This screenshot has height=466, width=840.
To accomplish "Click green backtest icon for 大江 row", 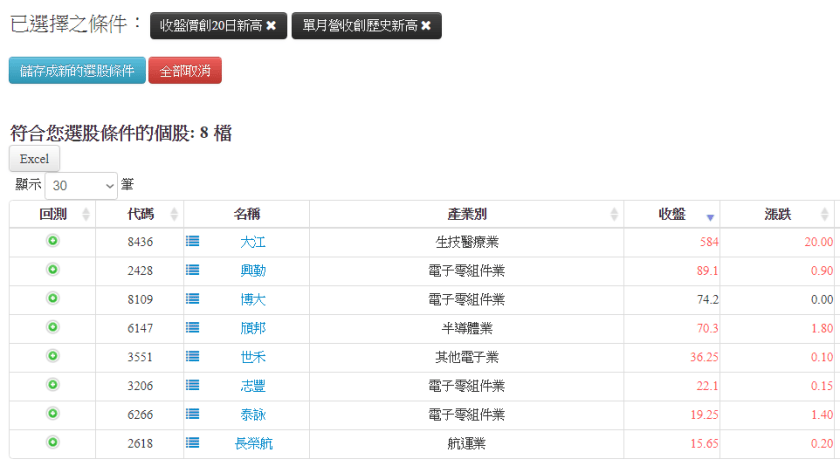I will coord(53,241).
